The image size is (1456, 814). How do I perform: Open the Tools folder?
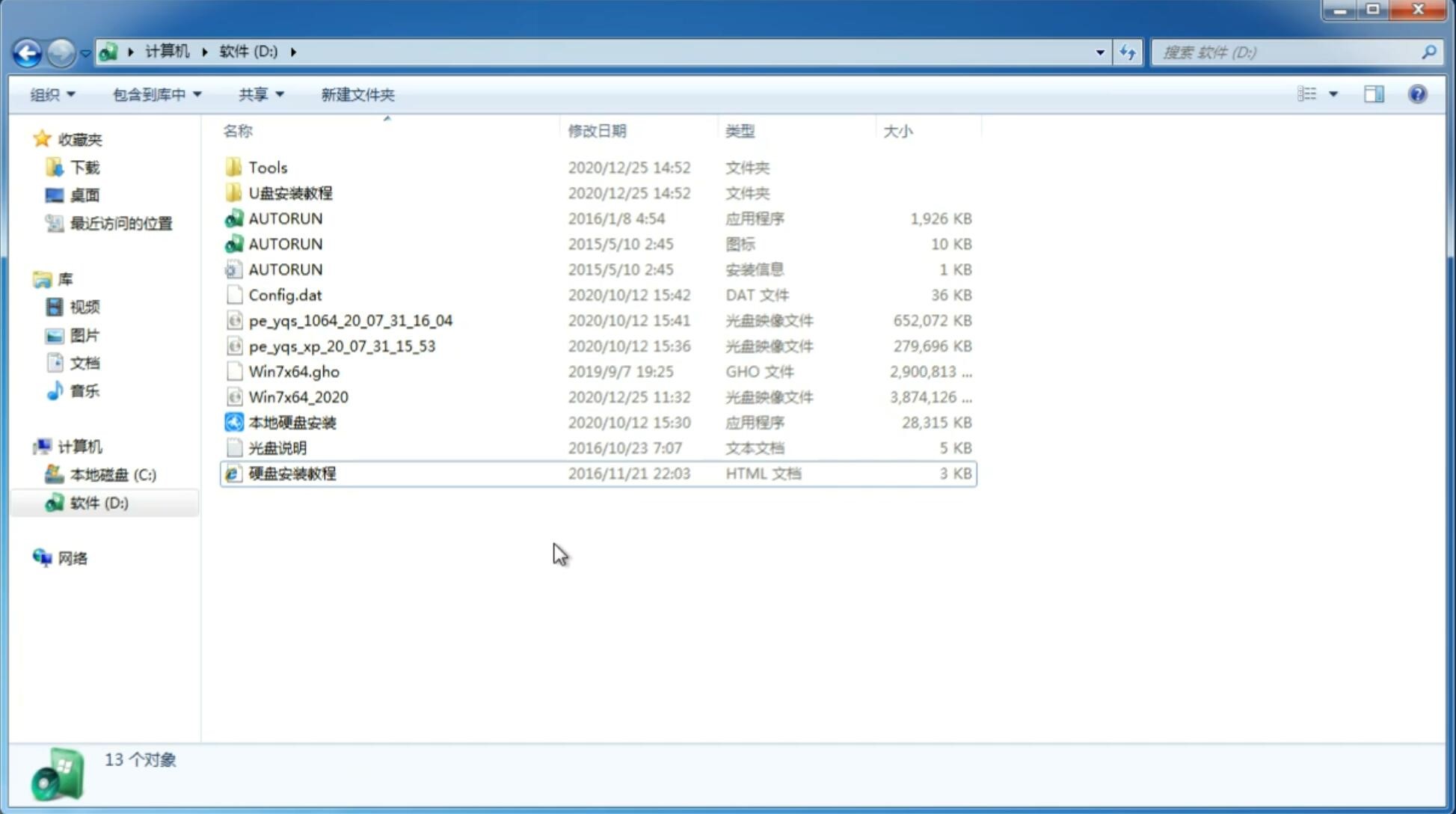[x=267, y=167]
